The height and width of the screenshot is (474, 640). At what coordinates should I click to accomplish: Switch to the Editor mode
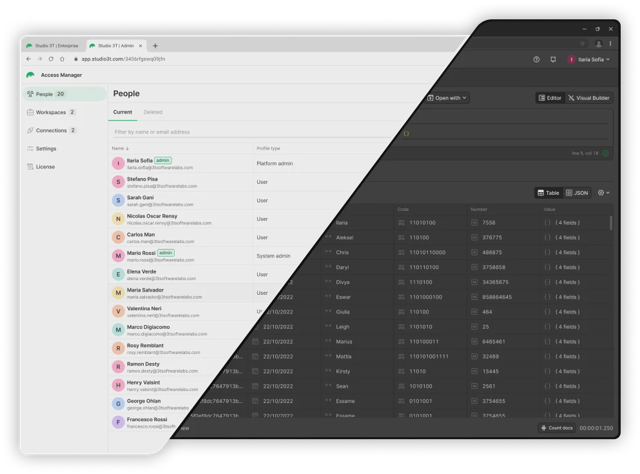pyautogui.click(x=550, y=98)
